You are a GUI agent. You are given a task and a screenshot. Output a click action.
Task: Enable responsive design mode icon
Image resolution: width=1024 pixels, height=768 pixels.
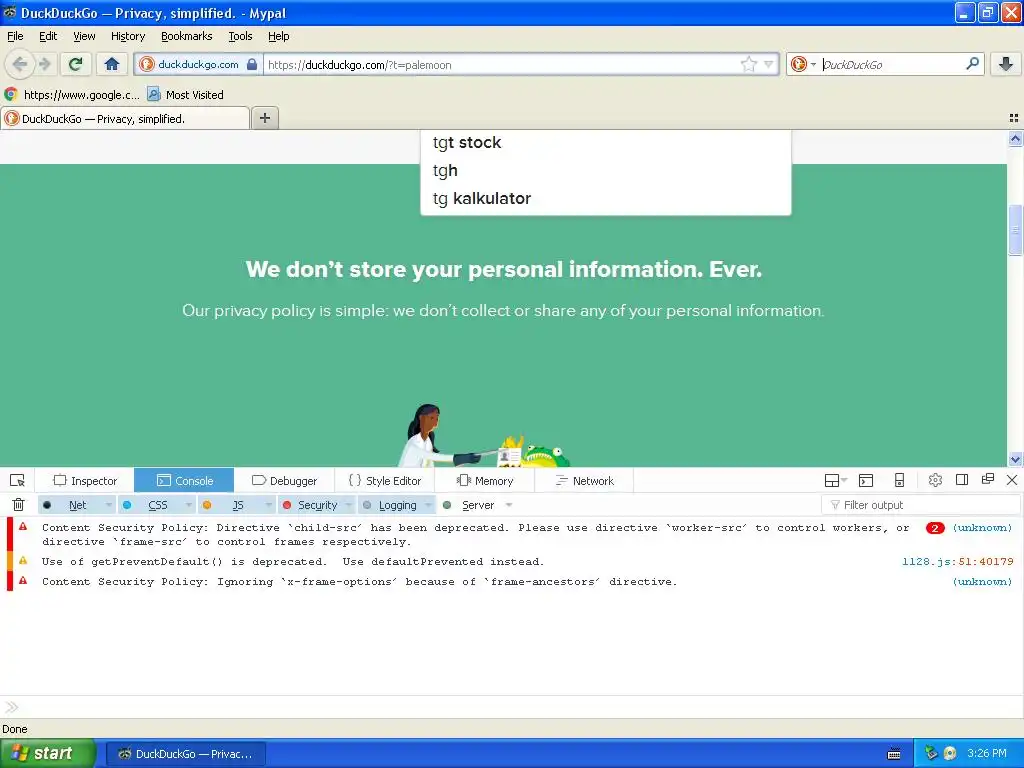tap(899, 481)
